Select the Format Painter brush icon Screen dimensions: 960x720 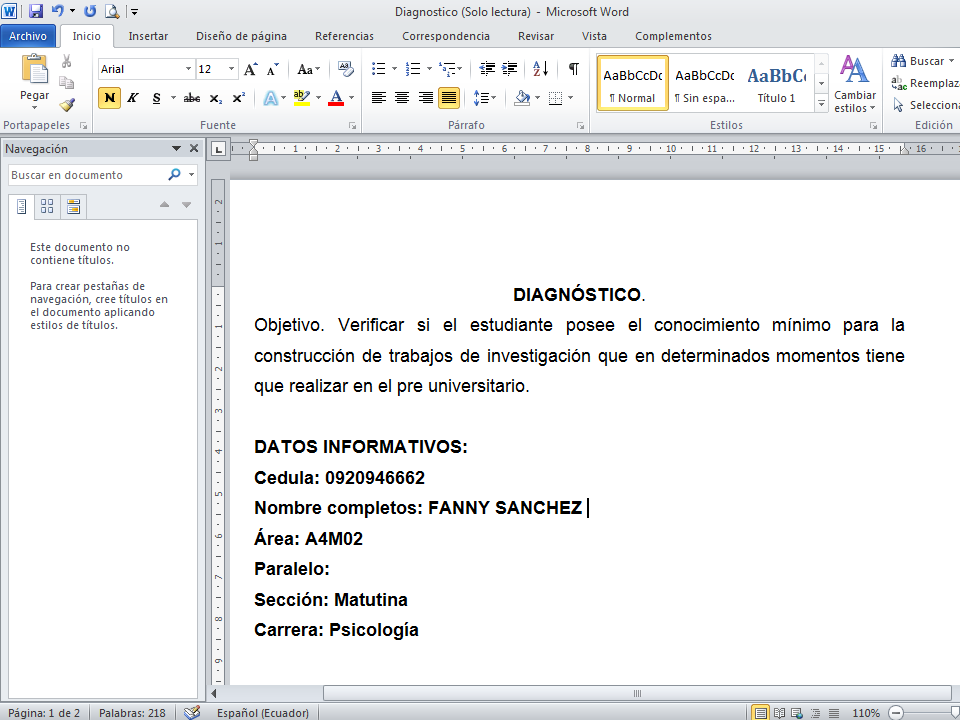point(67,105)
